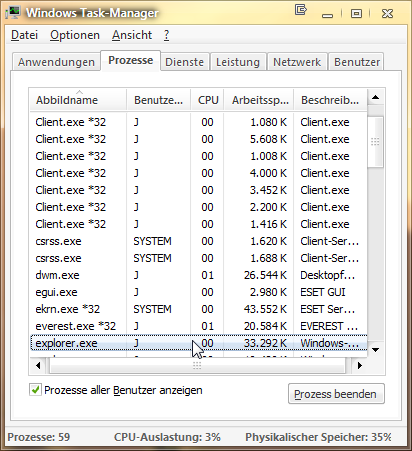This screenshot has height=451, width=412.
Task: Sort processes by CPU column
Action: (208, 100)
